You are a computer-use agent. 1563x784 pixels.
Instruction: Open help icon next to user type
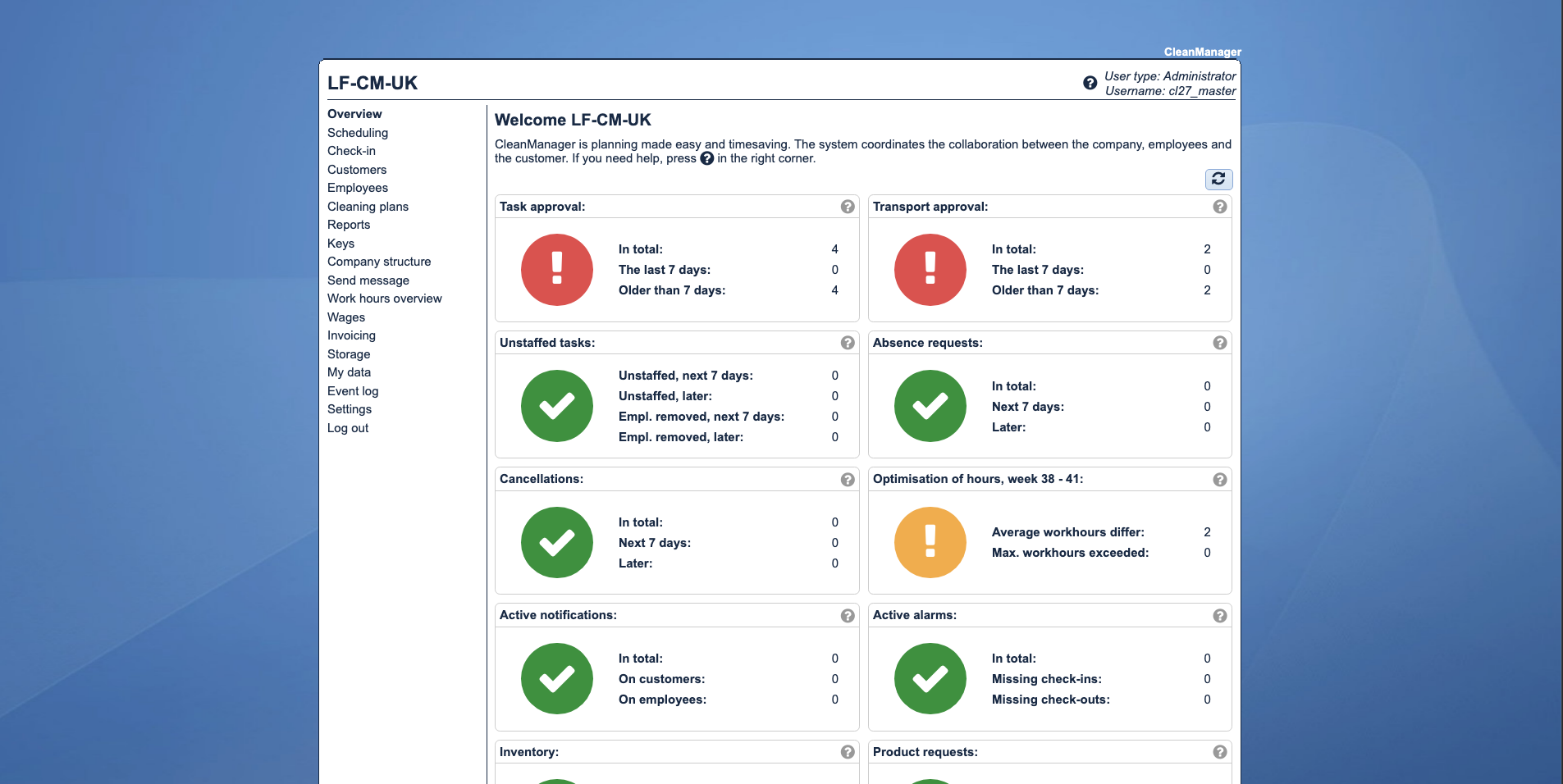click(1090, 83)
